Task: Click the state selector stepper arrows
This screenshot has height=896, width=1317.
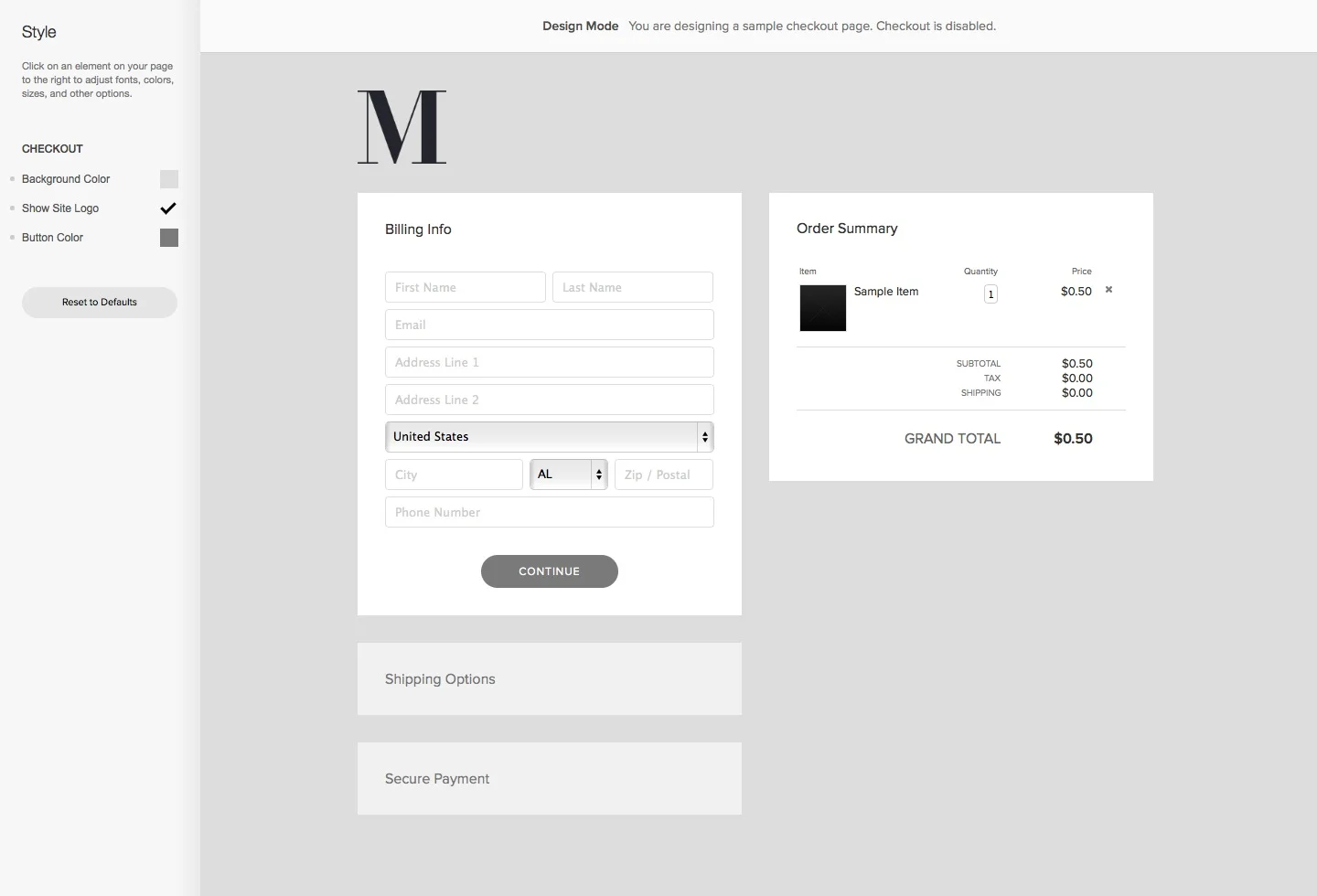Action: click(x=599, y=475)
